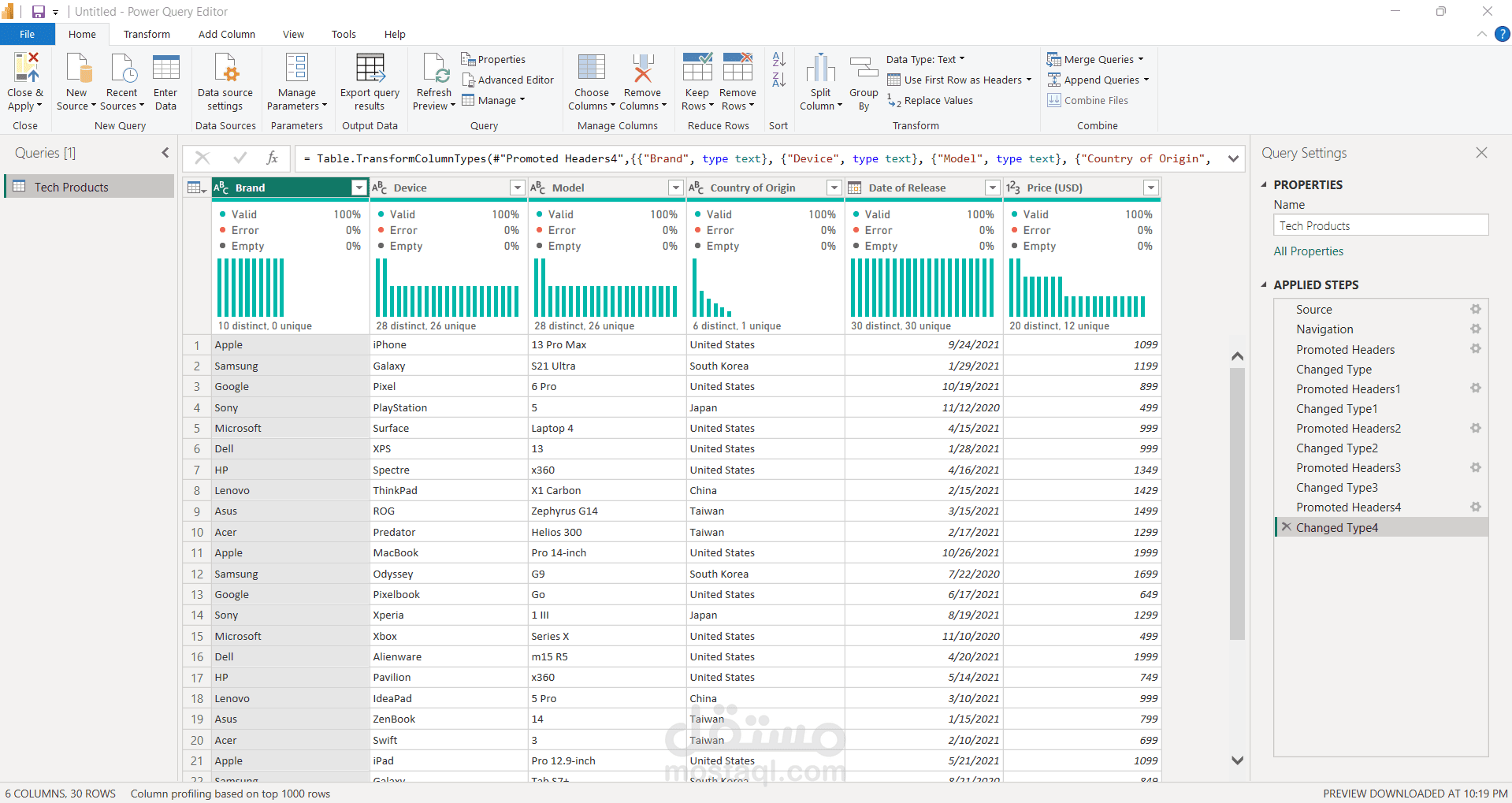Open the Source step settings gear
The image size is (1512, 803).
(1476, 309)
